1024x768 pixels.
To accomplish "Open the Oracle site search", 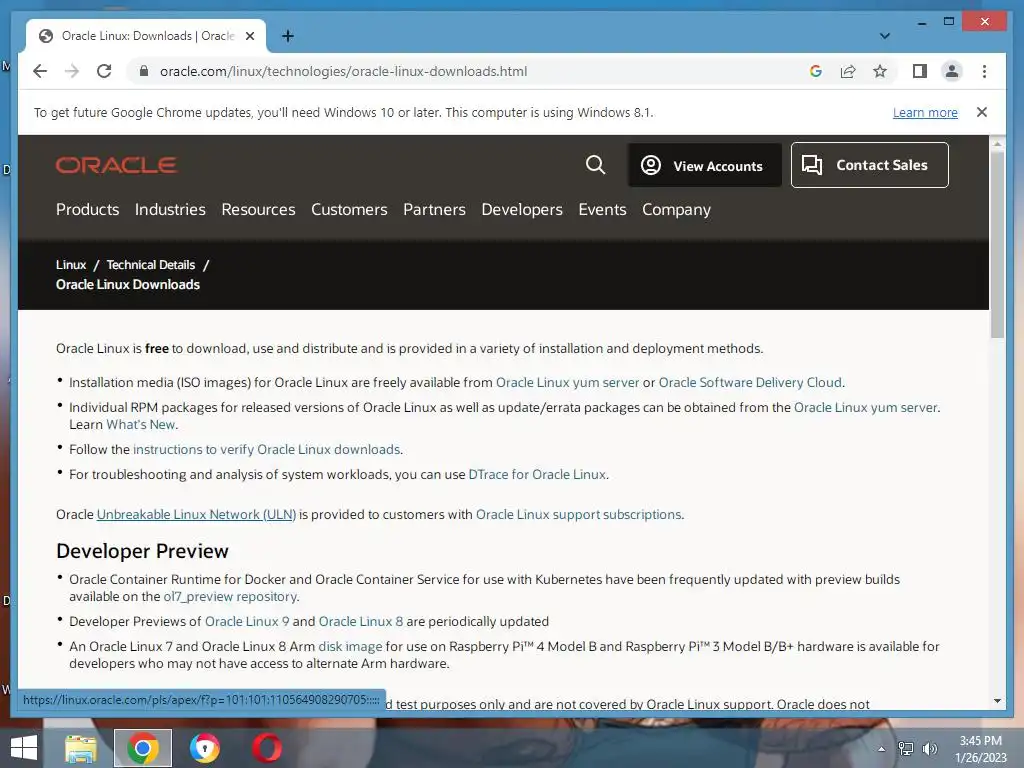I will coord(595,165).
